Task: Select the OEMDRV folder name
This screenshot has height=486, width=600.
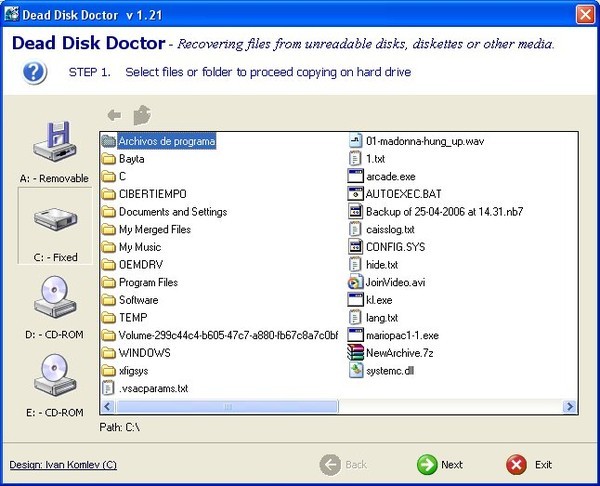Action: click(141, 264)
